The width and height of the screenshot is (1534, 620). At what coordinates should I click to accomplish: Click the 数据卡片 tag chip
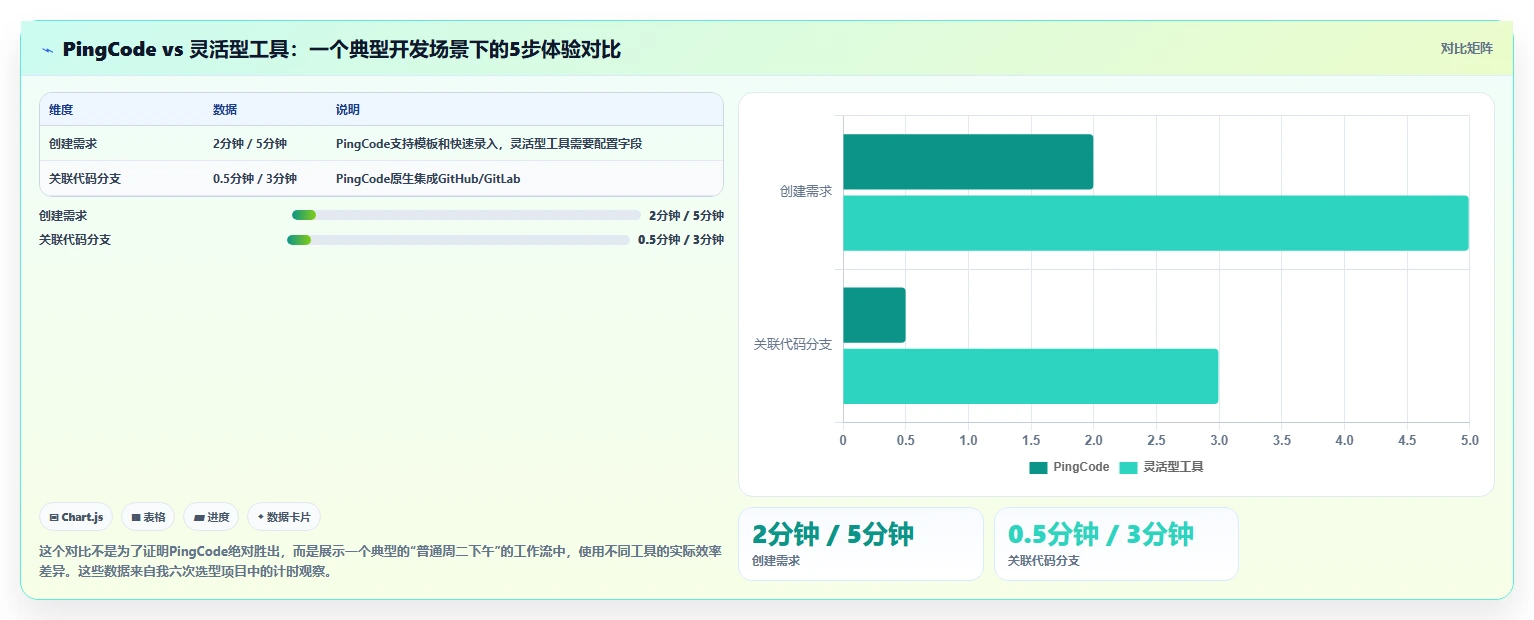pos(284,517)
